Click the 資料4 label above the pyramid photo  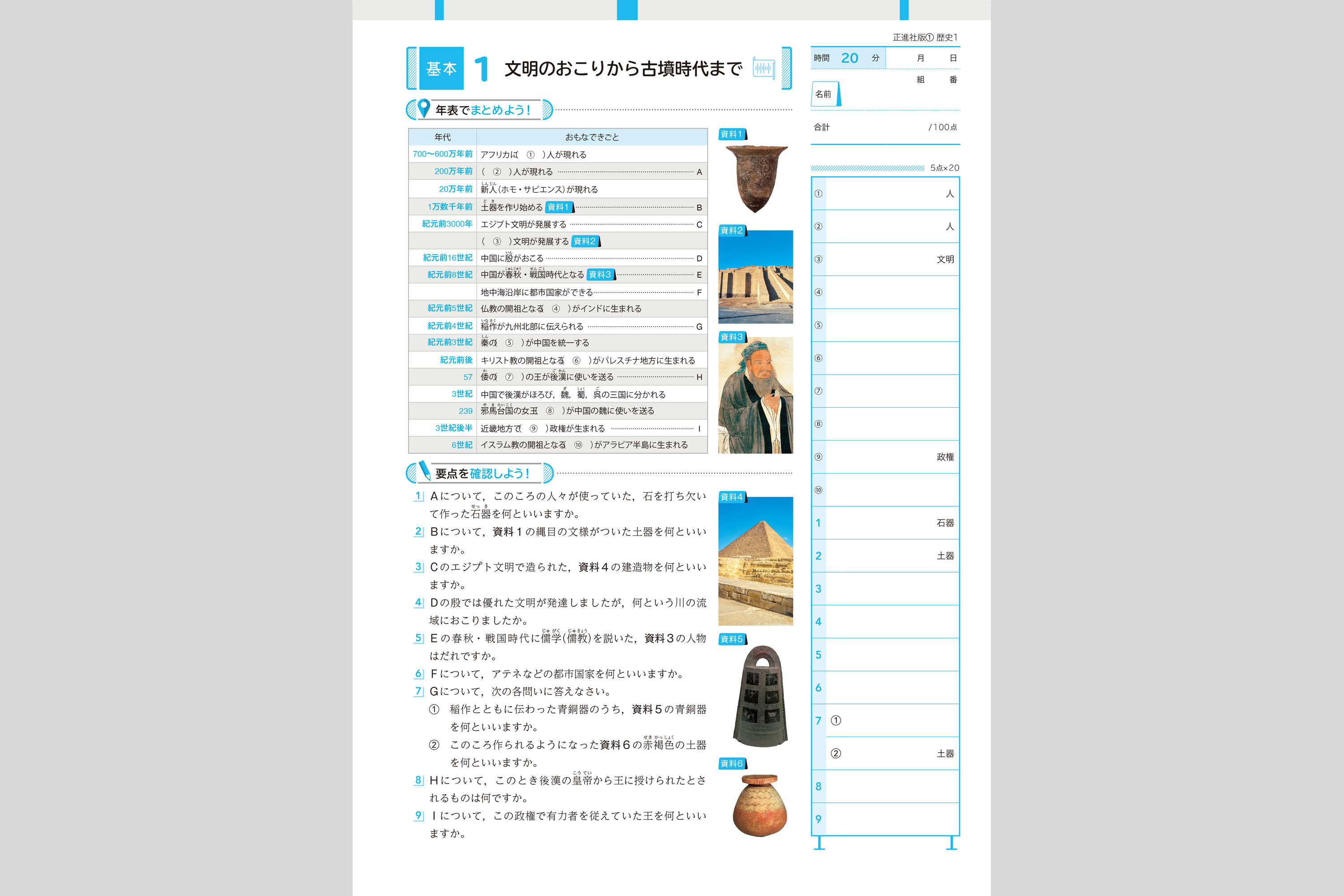[732, 497]
